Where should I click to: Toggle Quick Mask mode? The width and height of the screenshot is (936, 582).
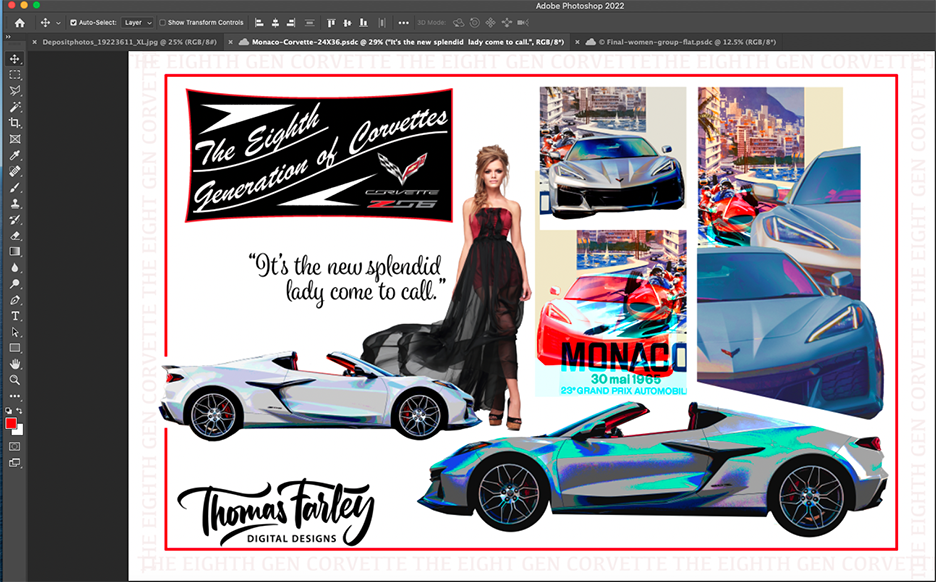(x=15, y=446)
